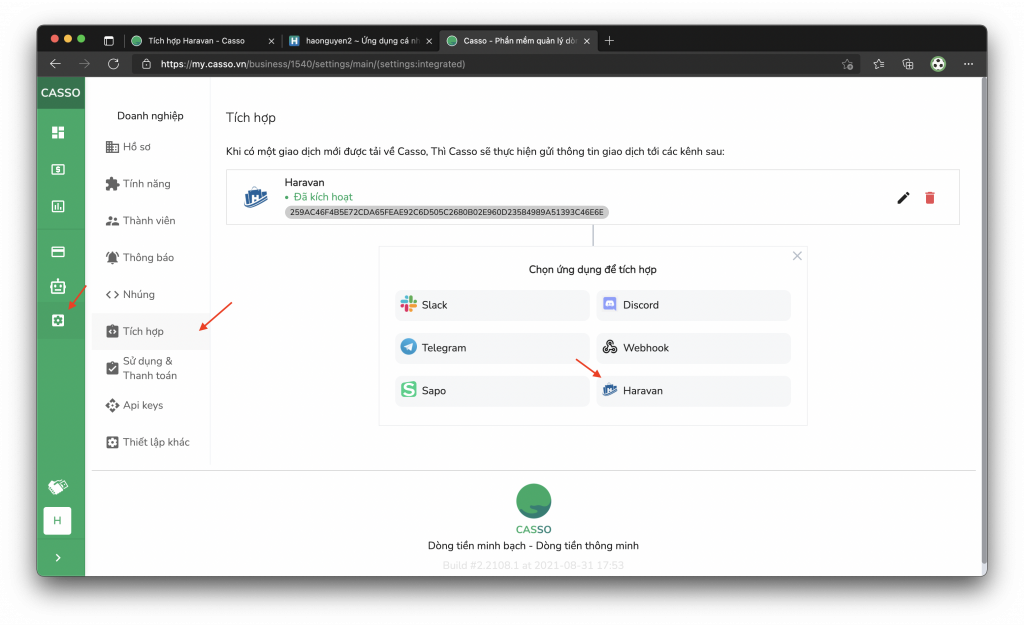The height and width of the screenshot is (625, 1024).
Task: Open Thiết lập khác settings menu
Action: coord(151,442)
